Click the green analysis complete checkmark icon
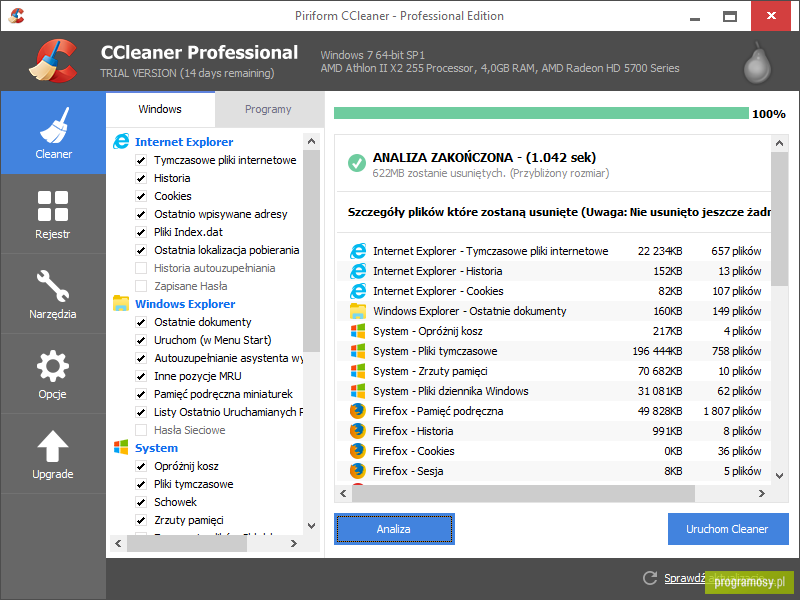 click(x=357, y=163)
